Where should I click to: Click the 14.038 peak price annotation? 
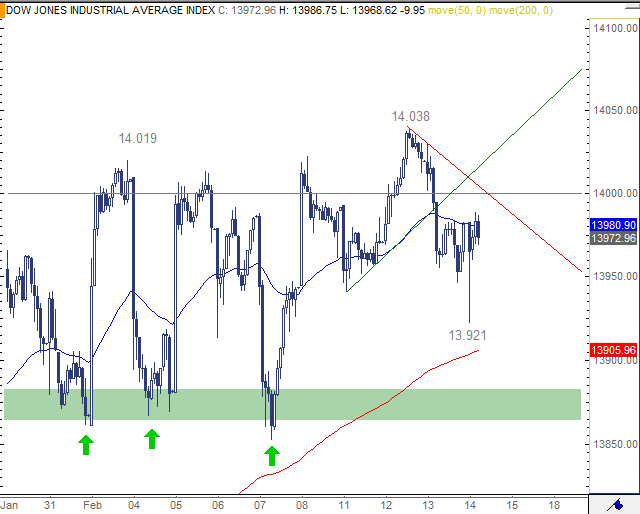point(410,117)
